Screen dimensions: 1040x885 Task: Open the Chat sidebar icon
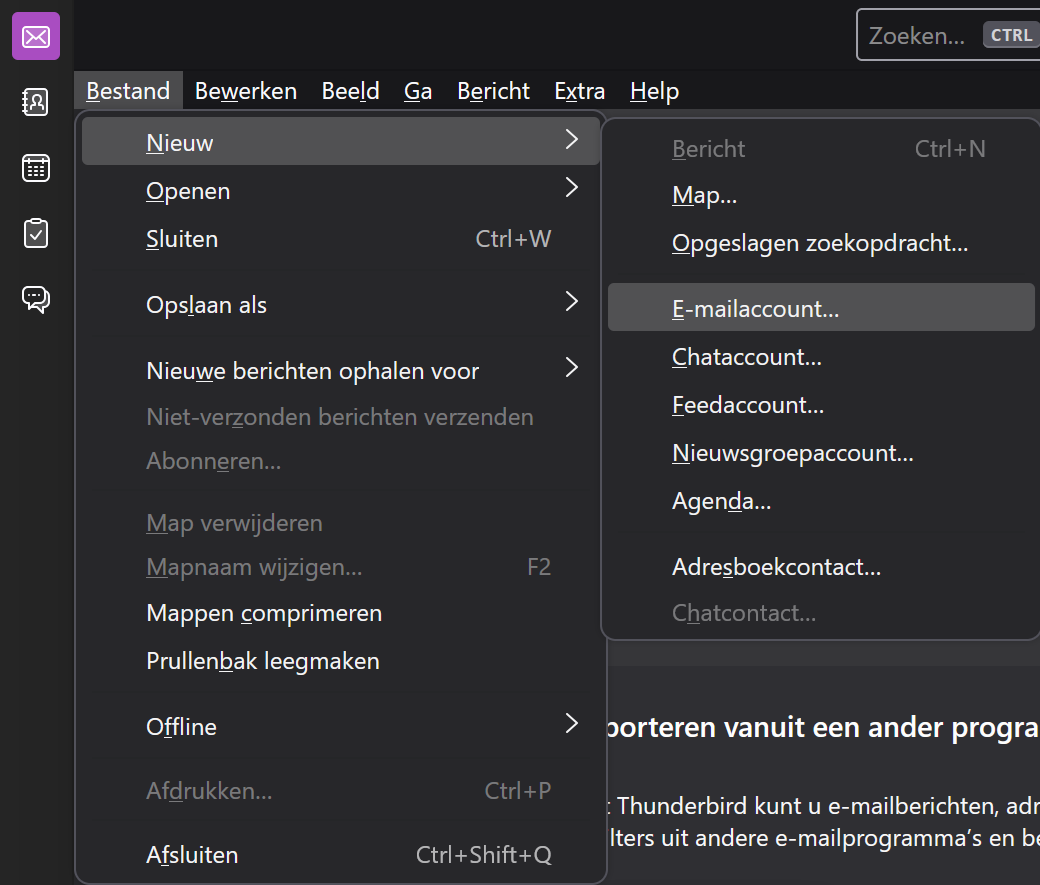pyautogui.click(x=36, y=299)
